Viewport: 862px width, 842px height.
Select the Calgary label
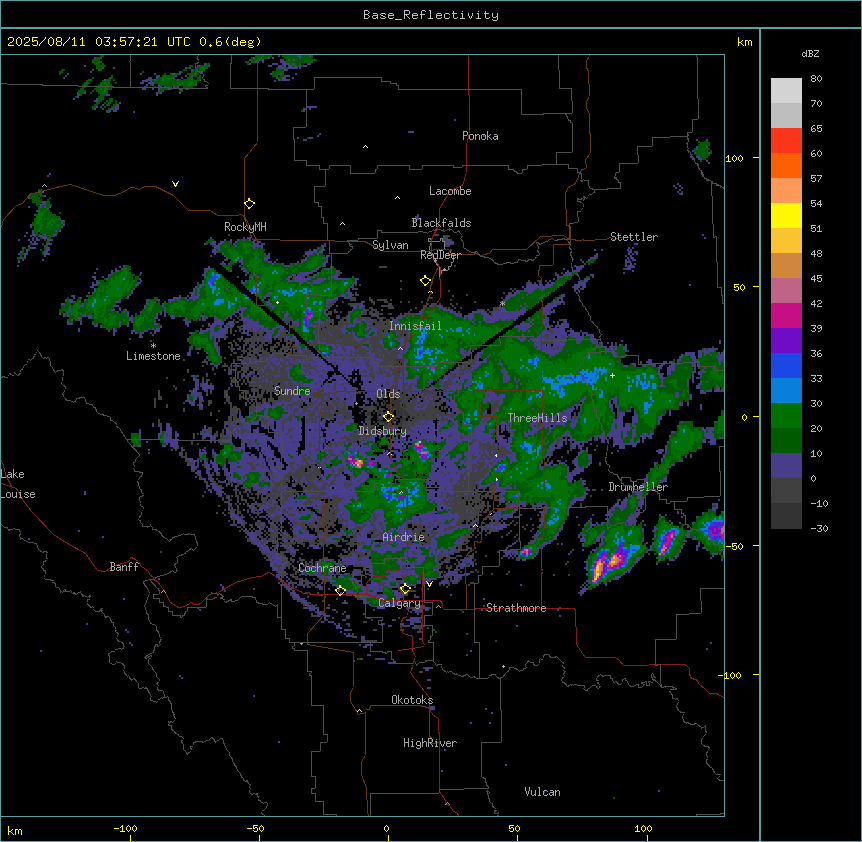(x=399, y=603)
